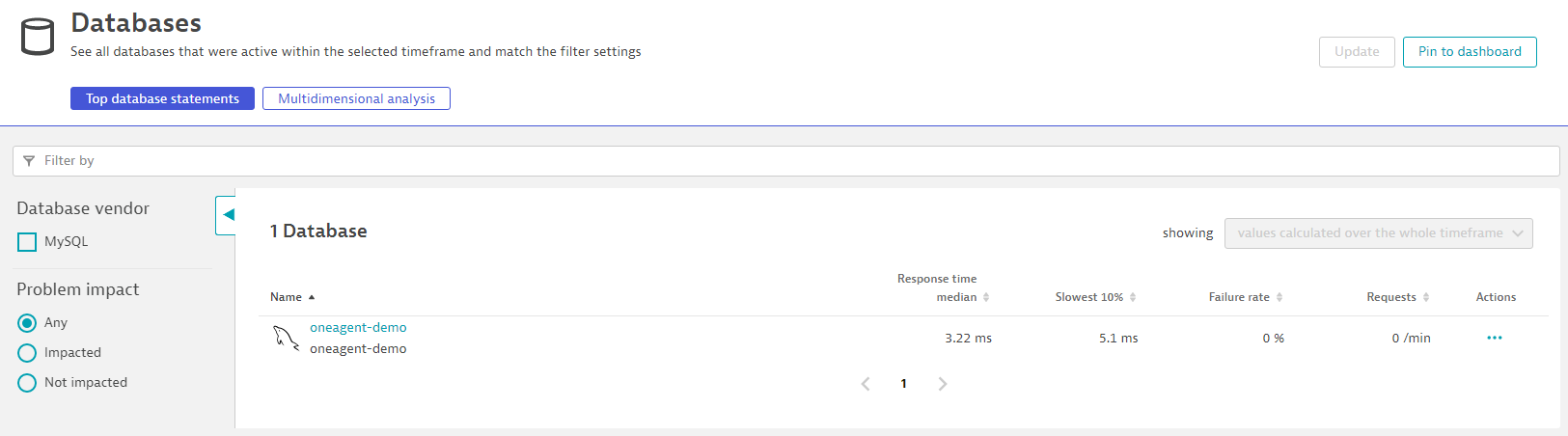Open the three-dot Actions menu for oneagent-demo

coord(1495,338)
